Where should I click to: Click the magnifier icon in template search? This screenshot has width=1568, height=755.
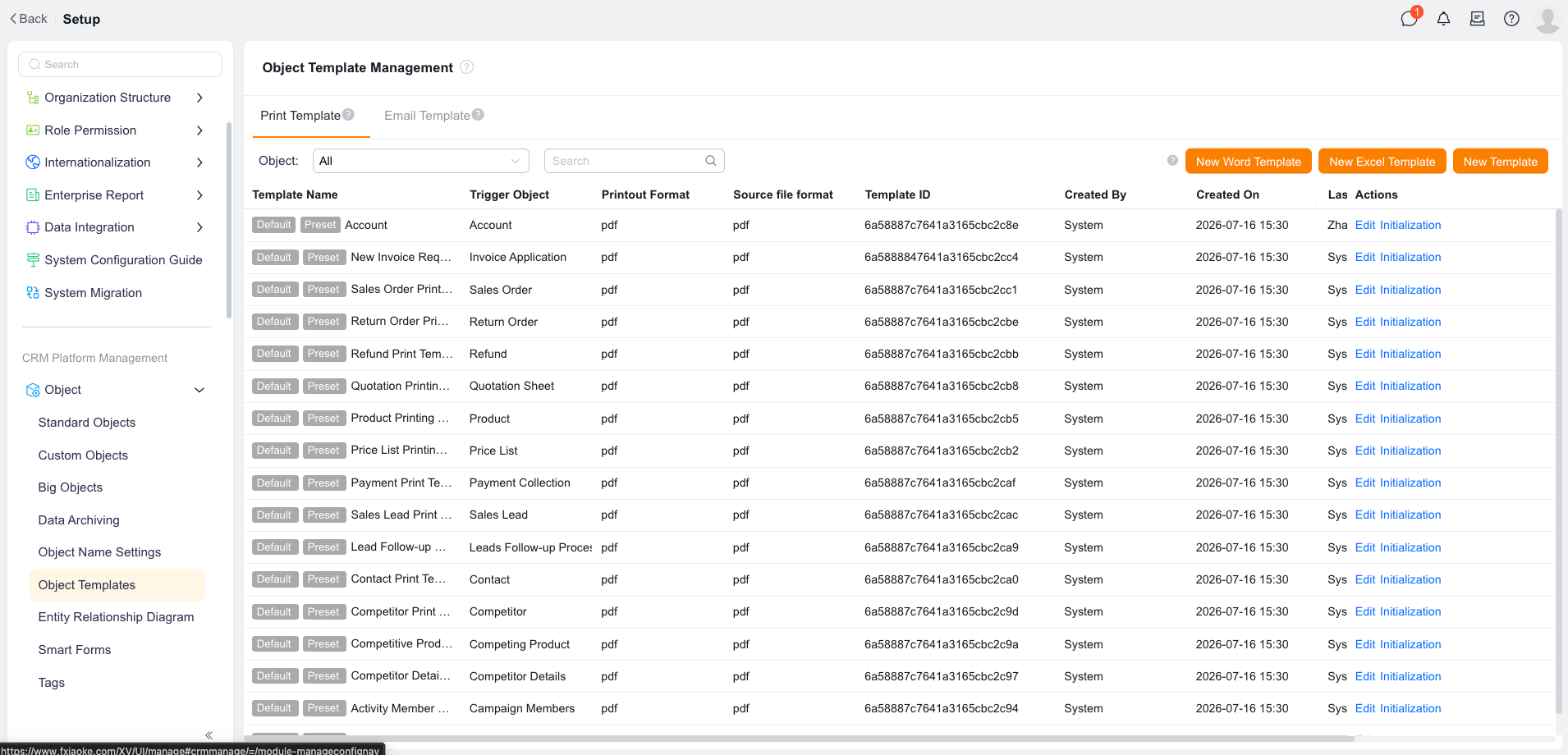711,161
